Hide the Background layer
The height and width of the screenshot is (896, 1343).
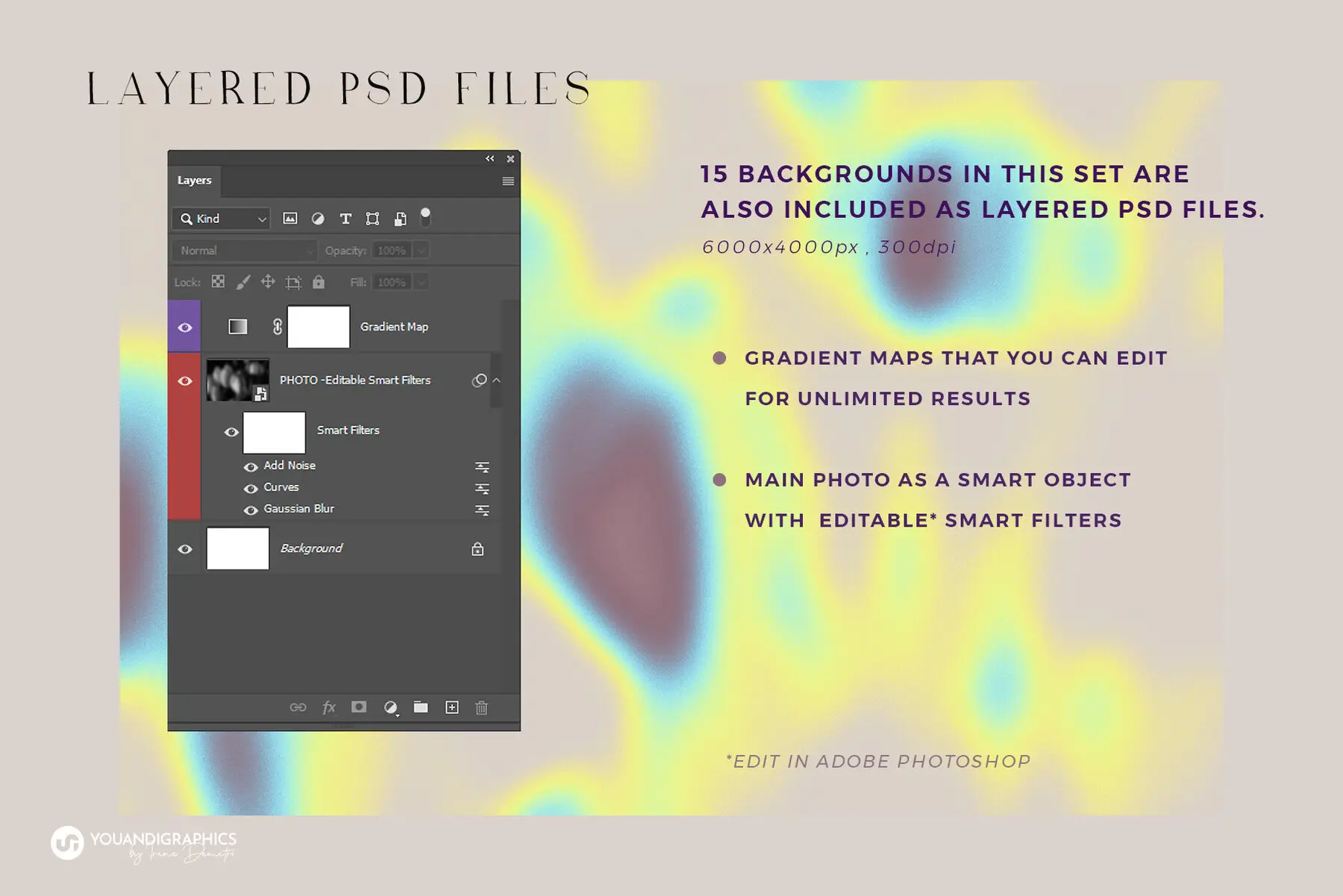[185, 548]
